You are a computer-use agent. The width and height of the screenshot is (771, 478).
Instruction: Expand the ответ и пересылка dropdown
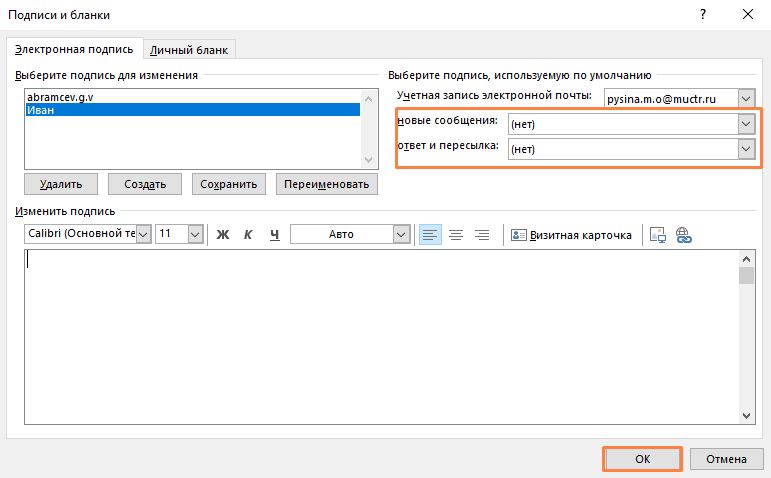pos(744,148)
